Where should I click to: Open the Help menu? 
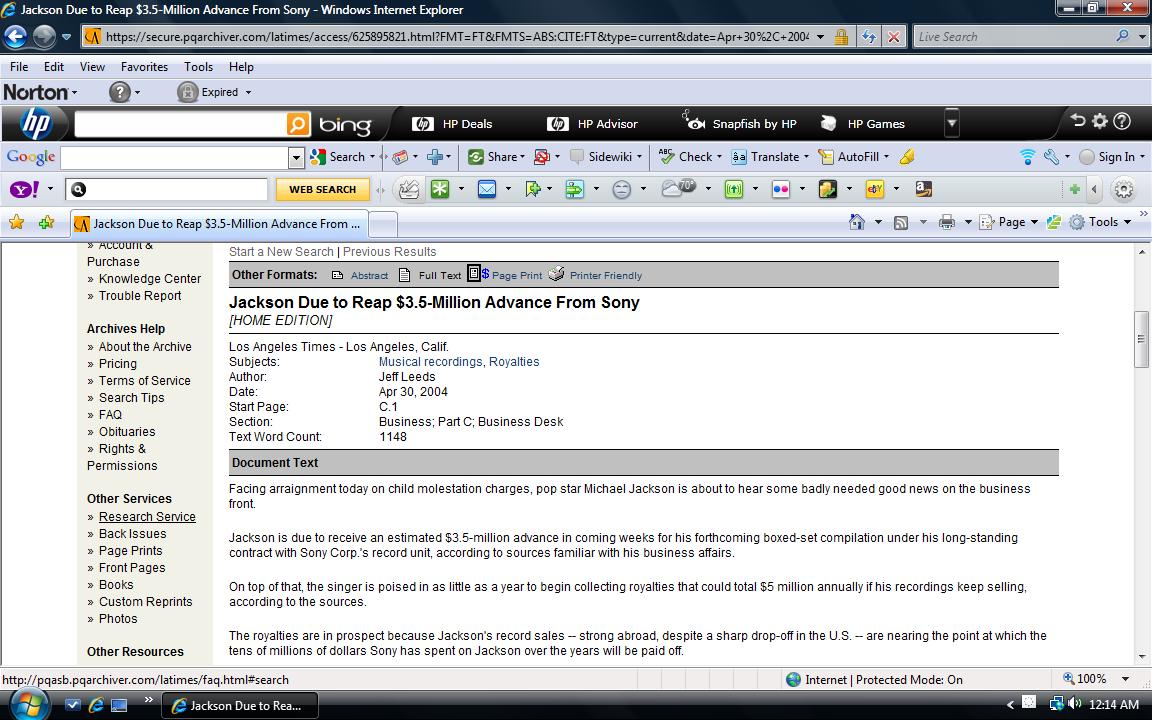click(241, 67)
